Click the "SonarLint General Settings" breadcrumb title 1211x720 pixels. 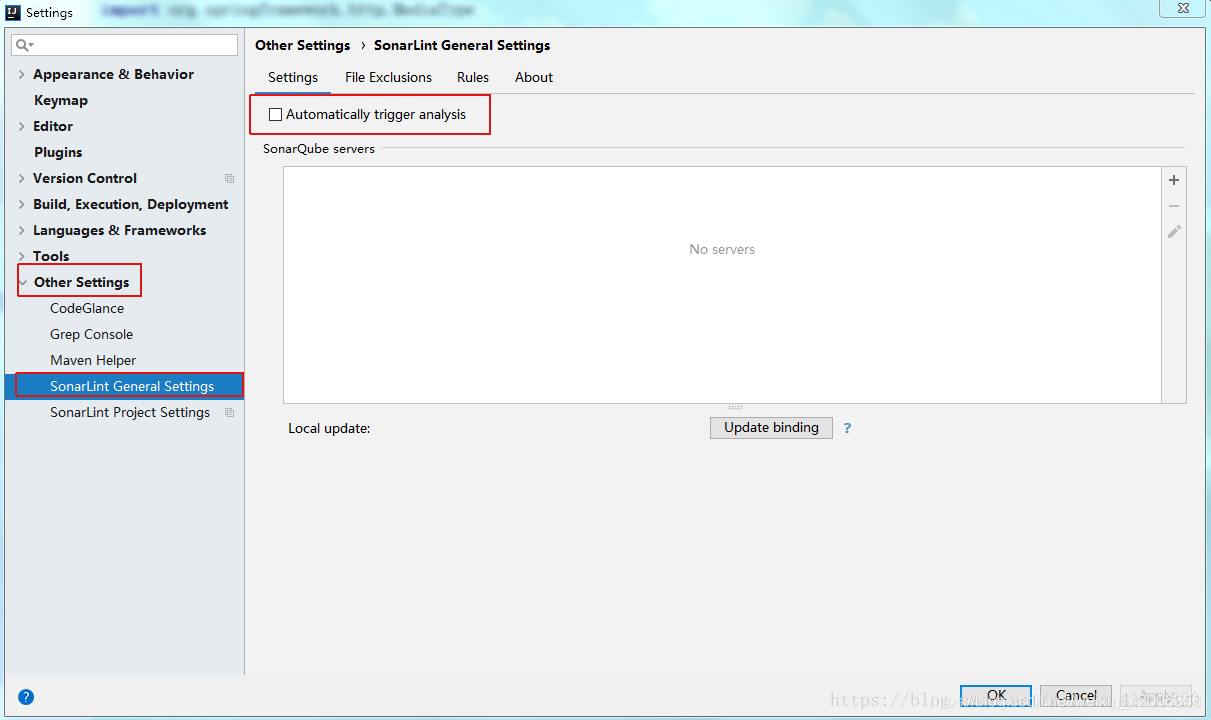tap(462, 46)
